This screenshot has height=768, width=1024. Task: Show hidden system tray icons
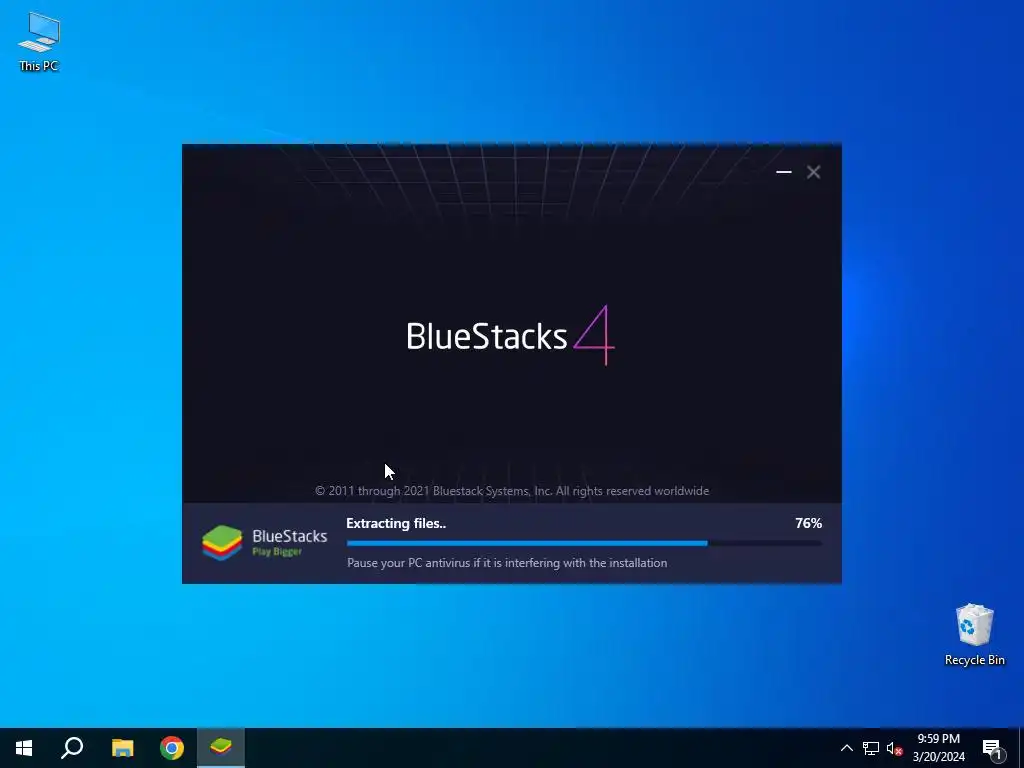pyautogui.click(x=846, y=748)
